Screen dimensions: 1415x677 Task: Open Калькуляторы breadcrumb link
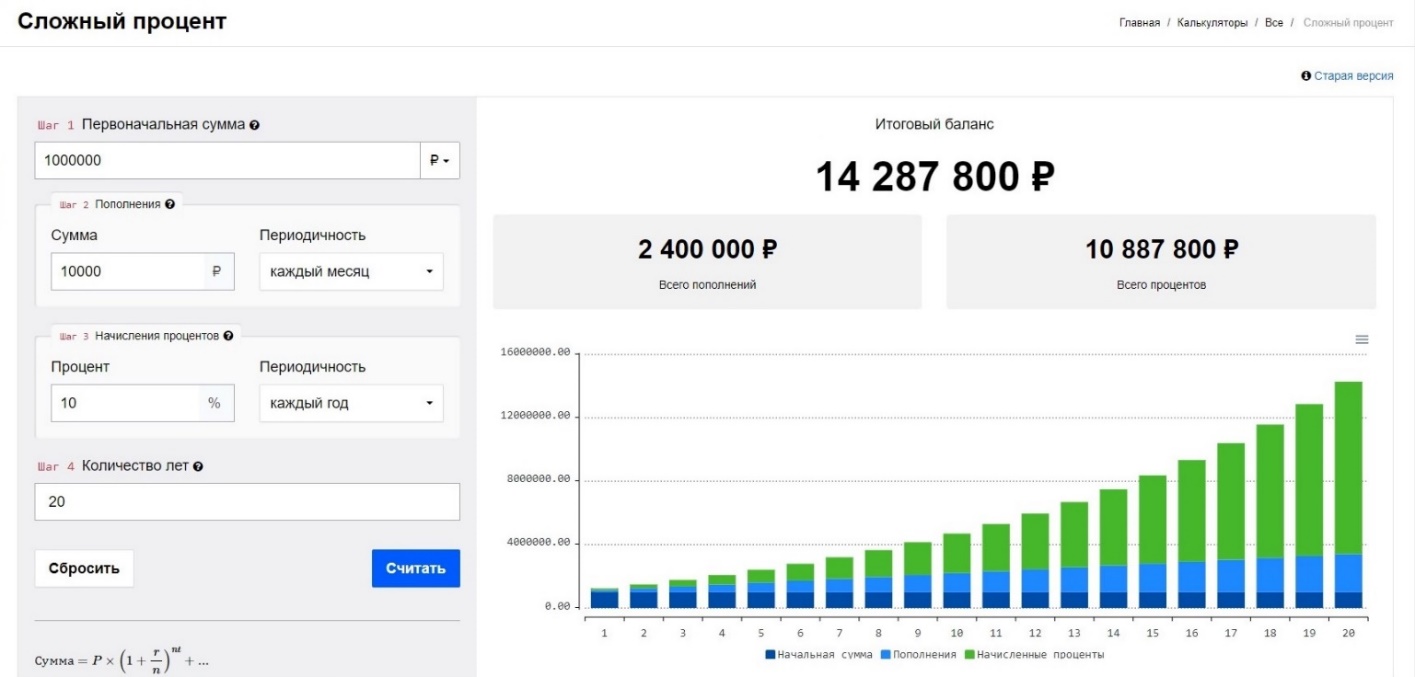(x=1212, y=23)
